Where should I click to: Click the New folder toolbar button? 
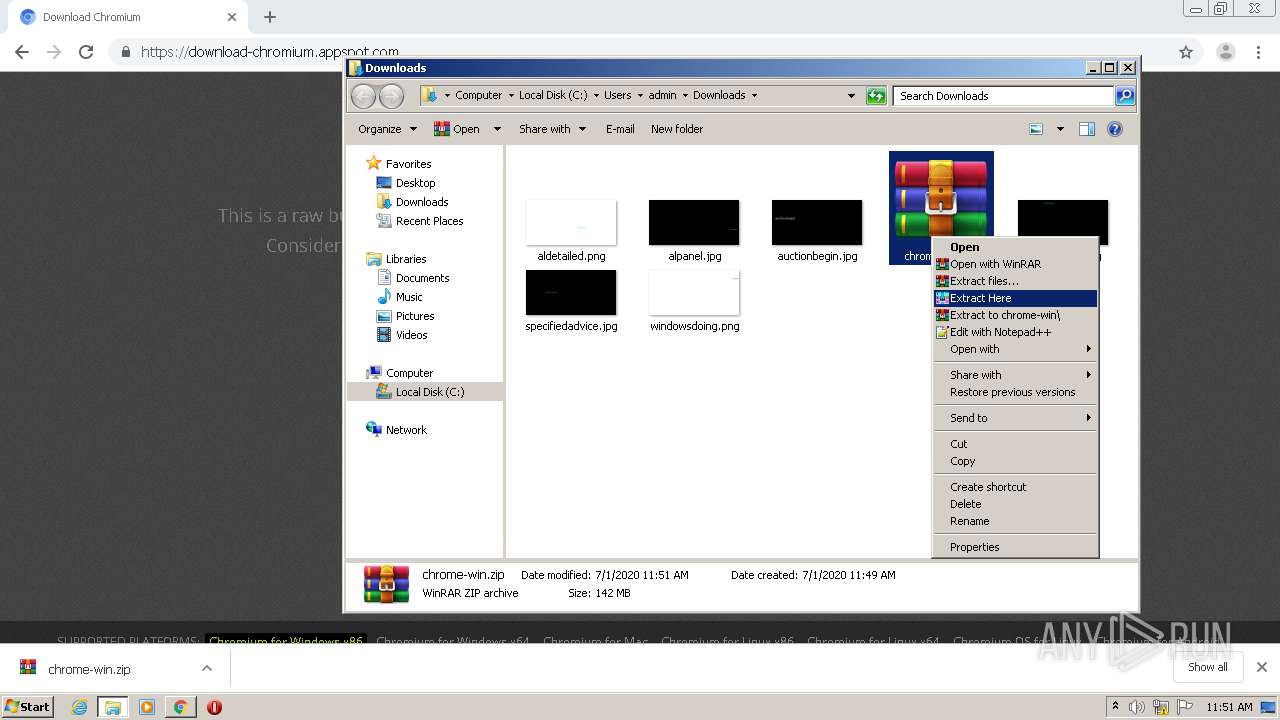point(677,129)
